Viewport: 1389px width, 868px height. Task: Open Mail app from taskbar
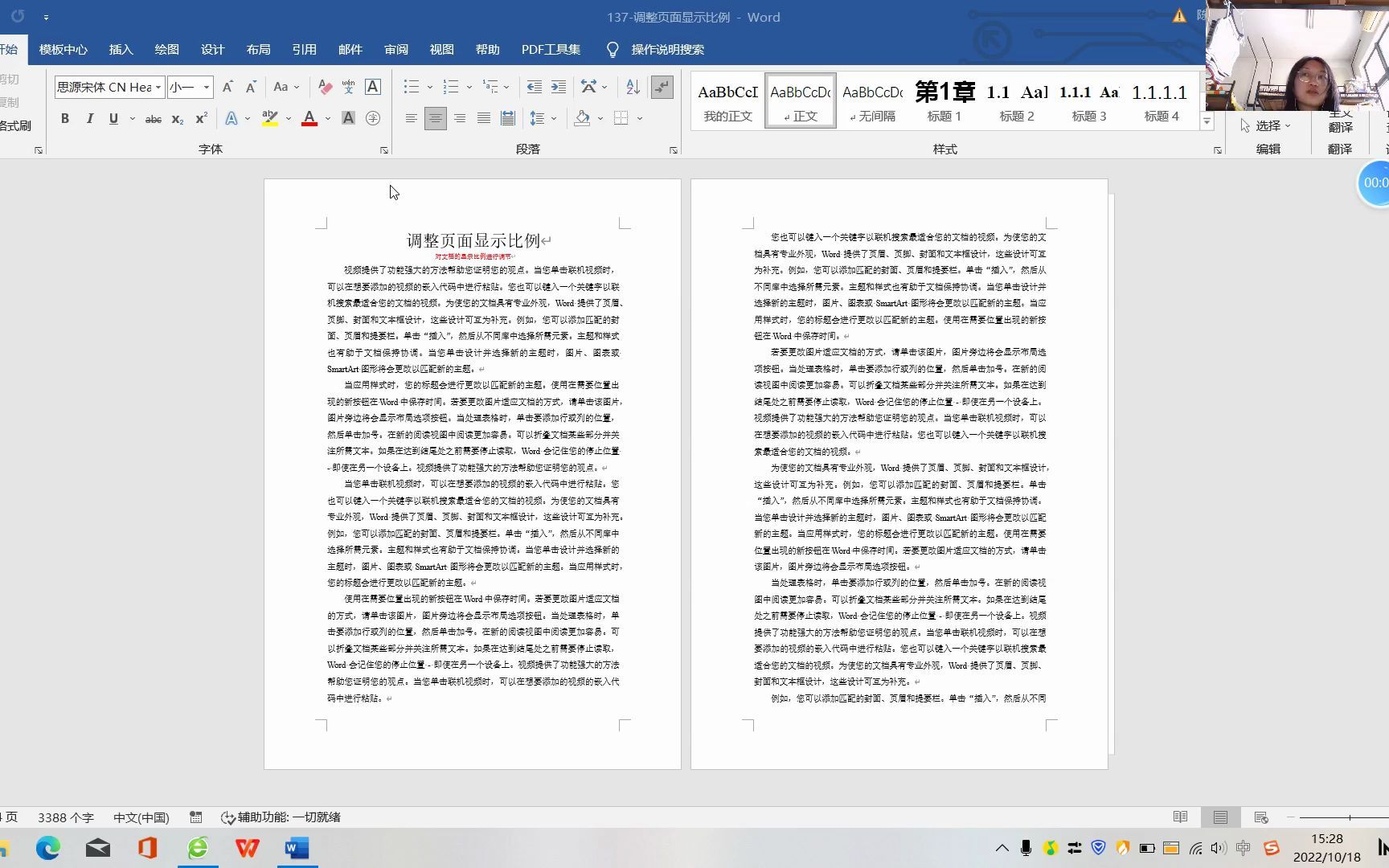(x=98, y=848)
